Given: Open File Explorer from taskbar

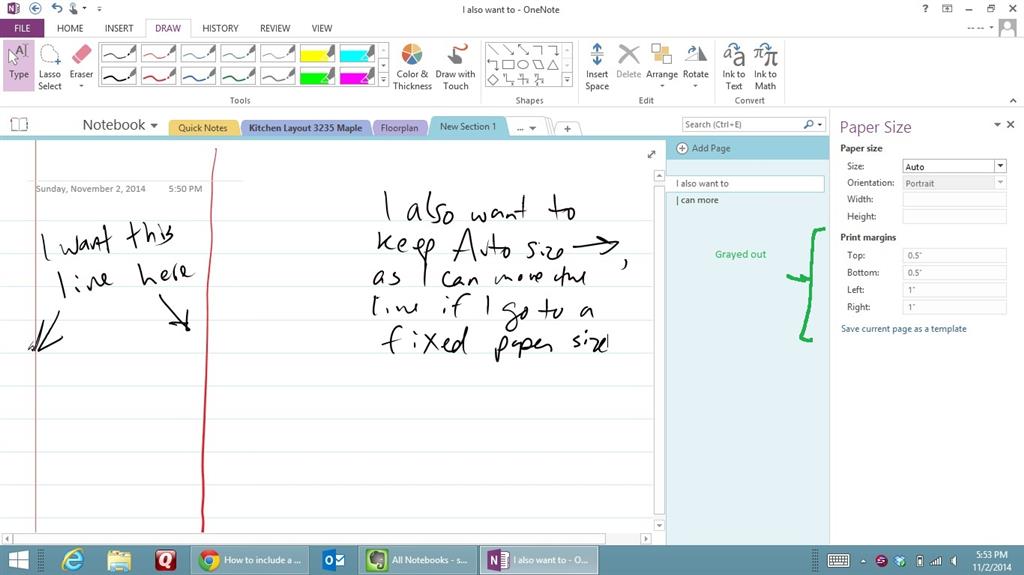Looking at the screenshot, I should (119, 560).
